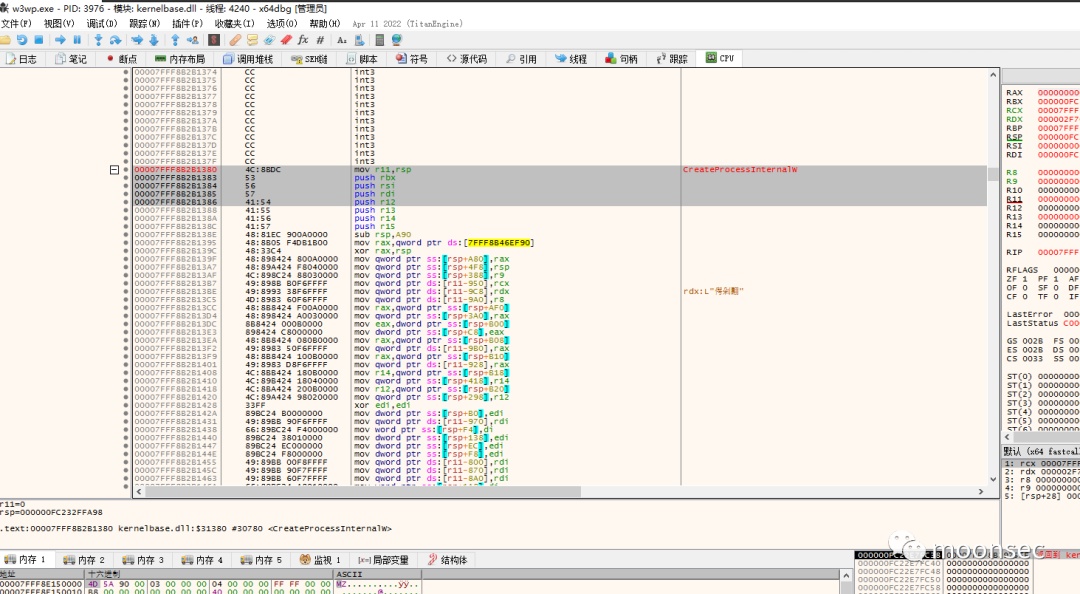Open the 插件(P) menu

[x=187, y=23]
